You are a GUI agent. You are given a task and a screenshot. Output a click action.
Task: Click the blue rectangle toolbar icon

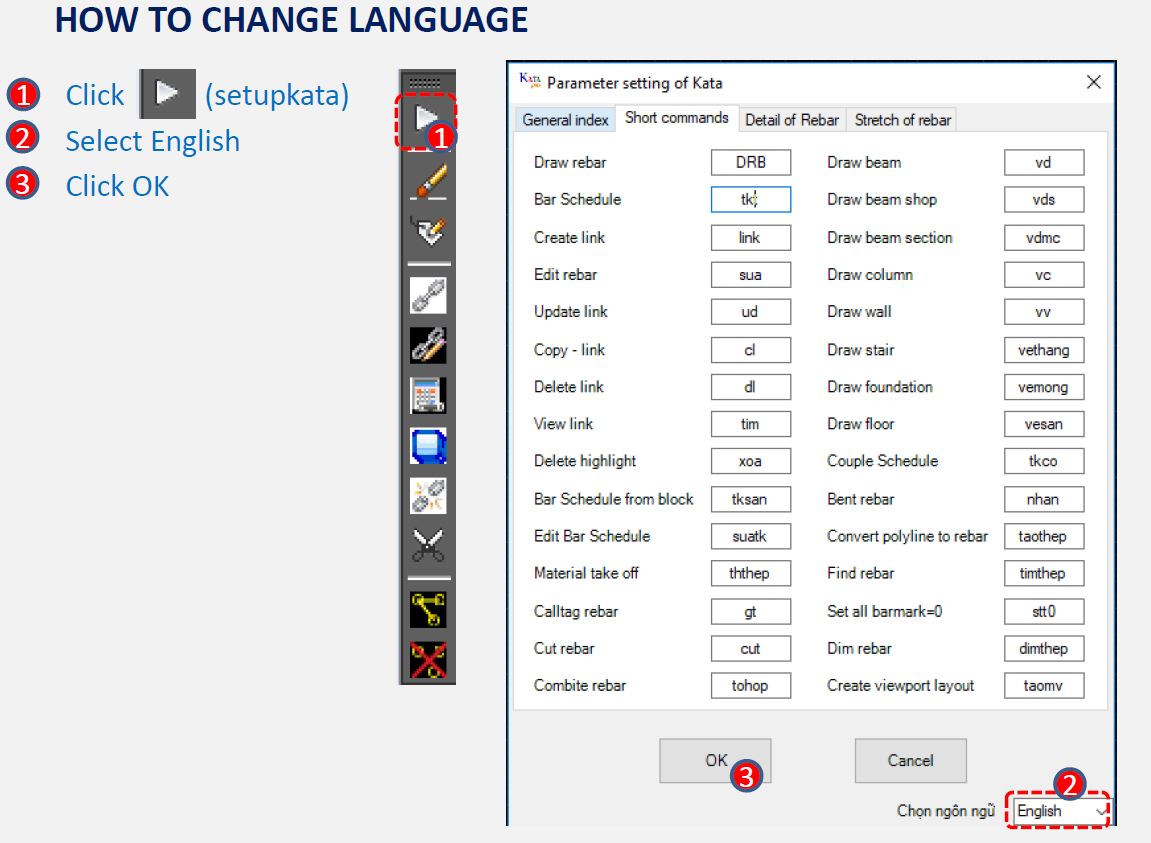[428, 446]
